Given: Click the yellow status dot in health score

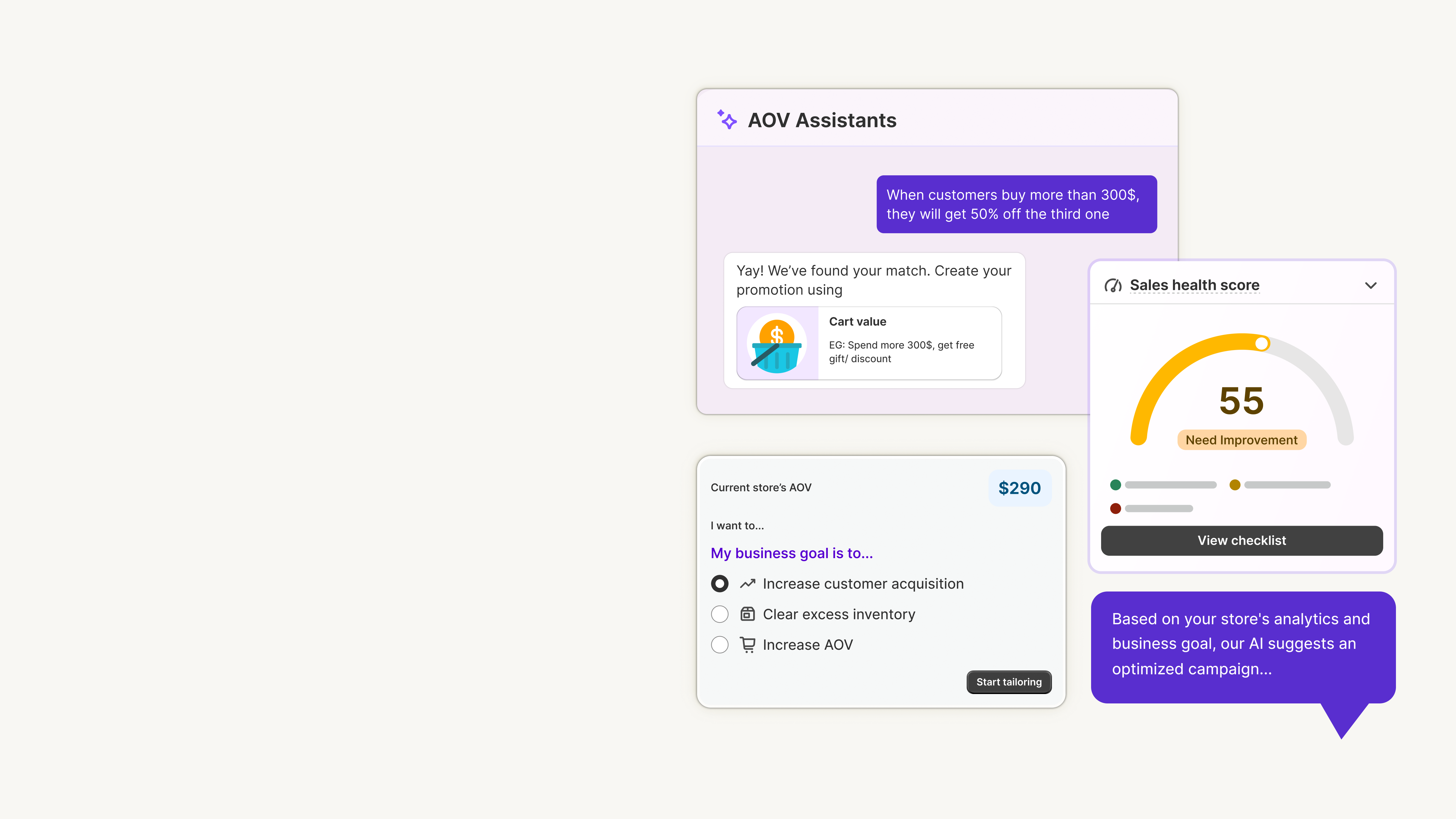Looking at the screenshot, I should coord(1235,484).
